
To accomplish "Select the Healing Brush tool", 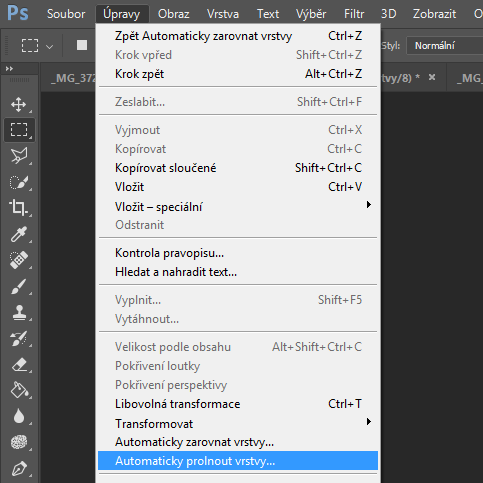I will pyautogui.click(x=19, y=260).
